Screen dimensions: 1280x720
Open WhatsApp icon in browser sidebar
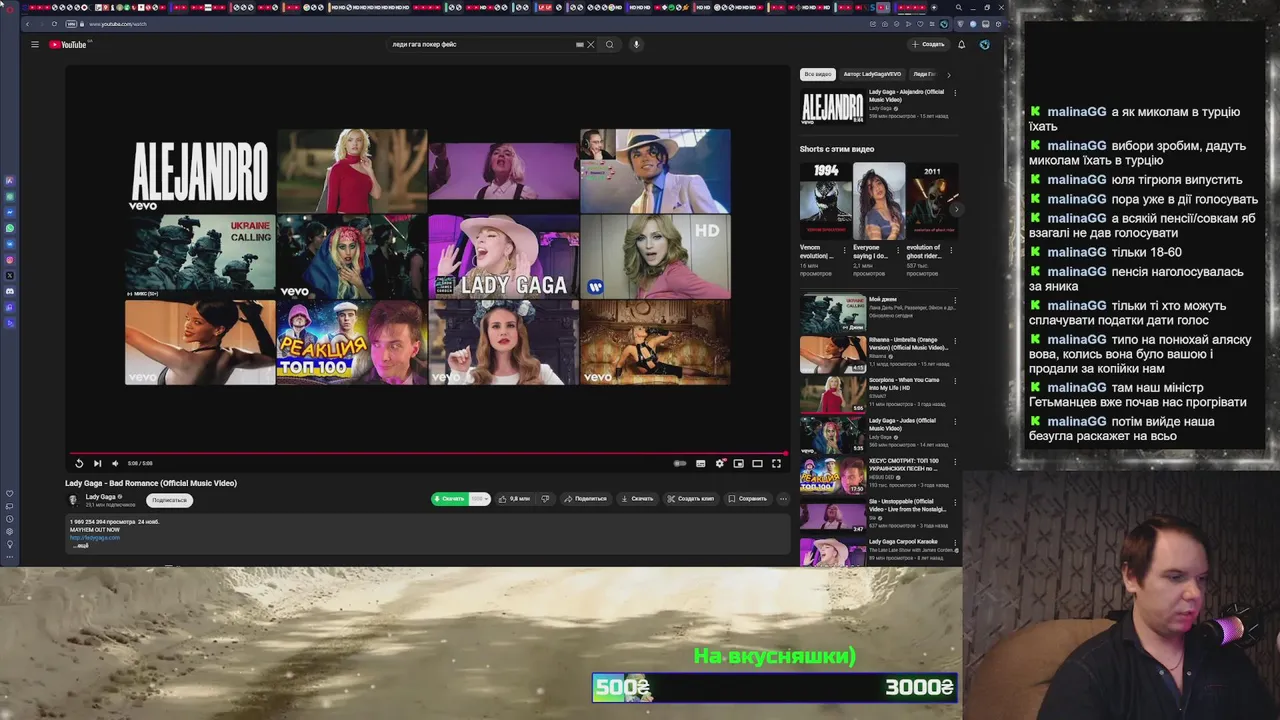click(10, 228)
